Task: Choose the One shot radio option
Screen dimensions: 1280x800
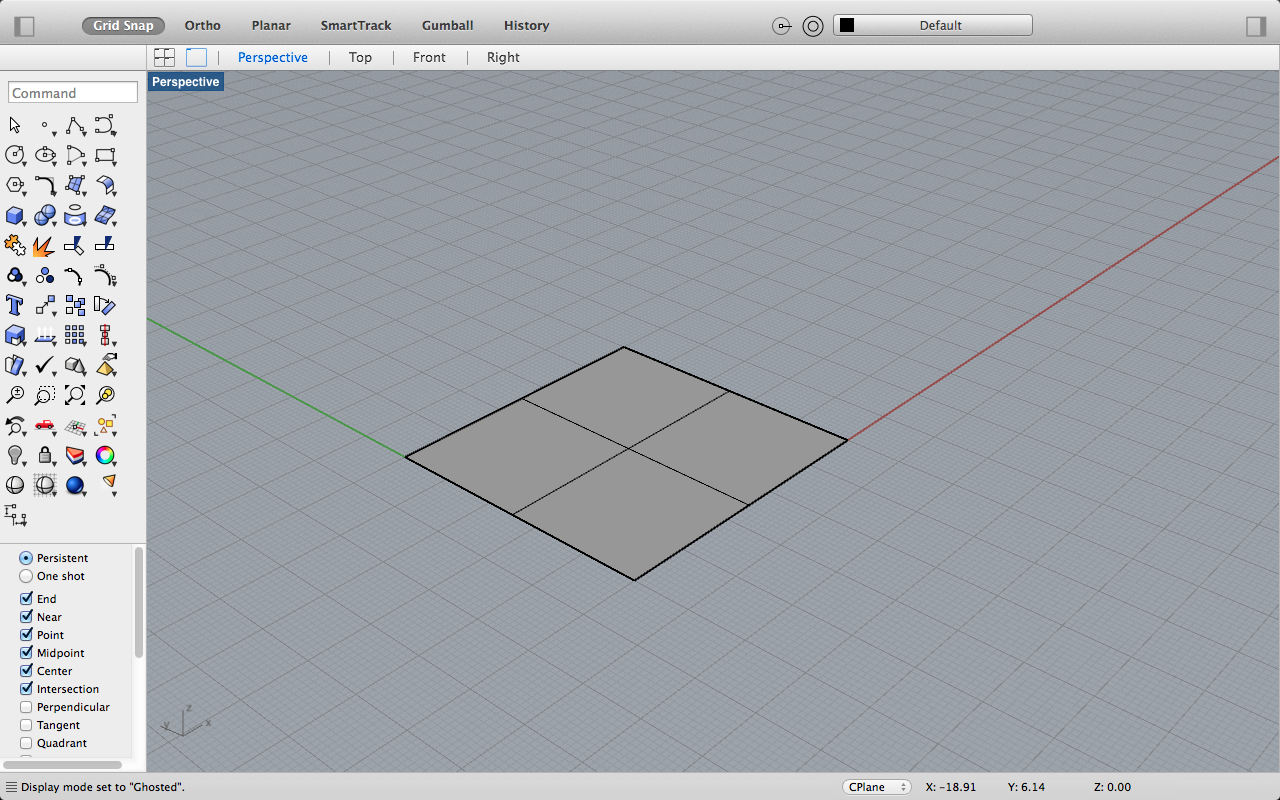Action: (26, 576)
